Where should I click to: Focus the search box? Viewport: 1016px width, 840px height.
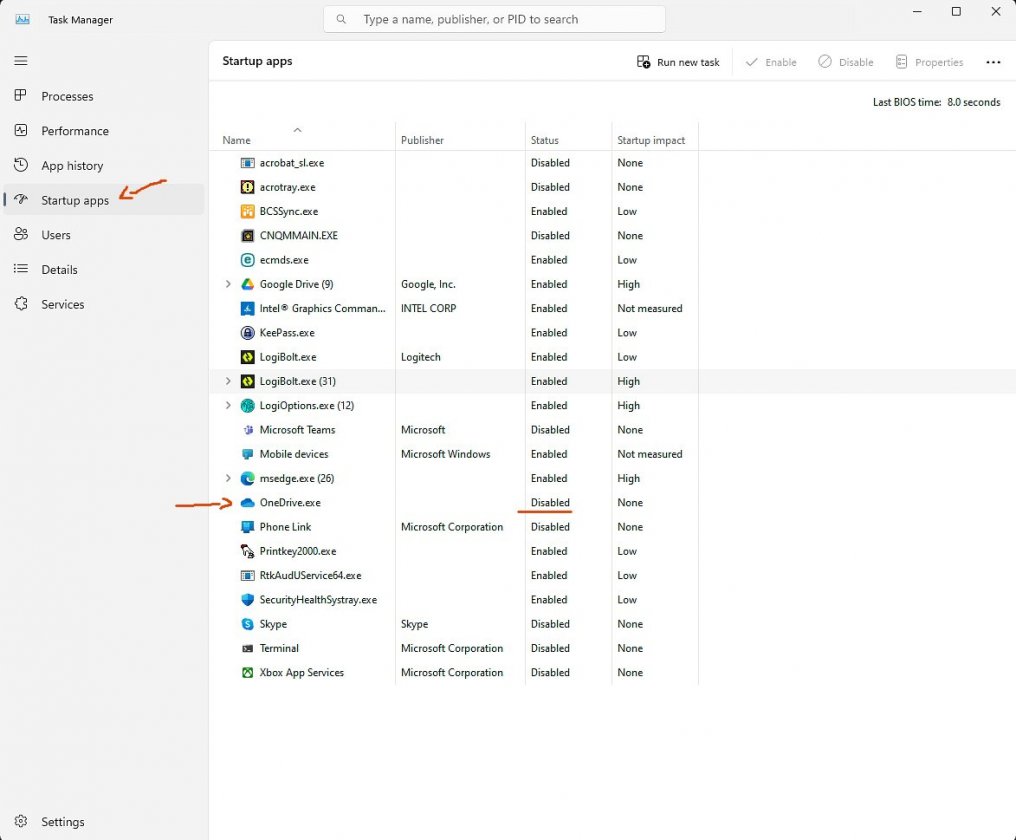click(494, 19)
